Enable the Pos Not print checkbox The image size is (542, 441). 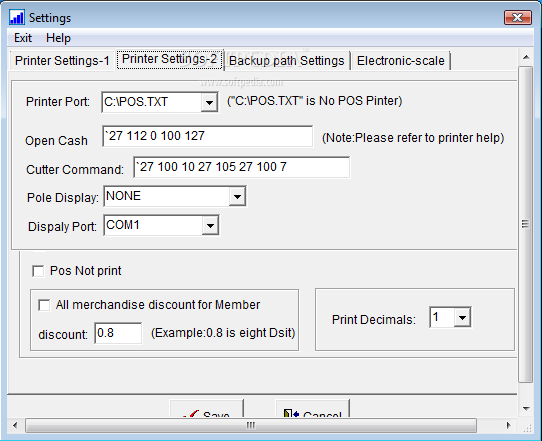click(x=38, y=271)
